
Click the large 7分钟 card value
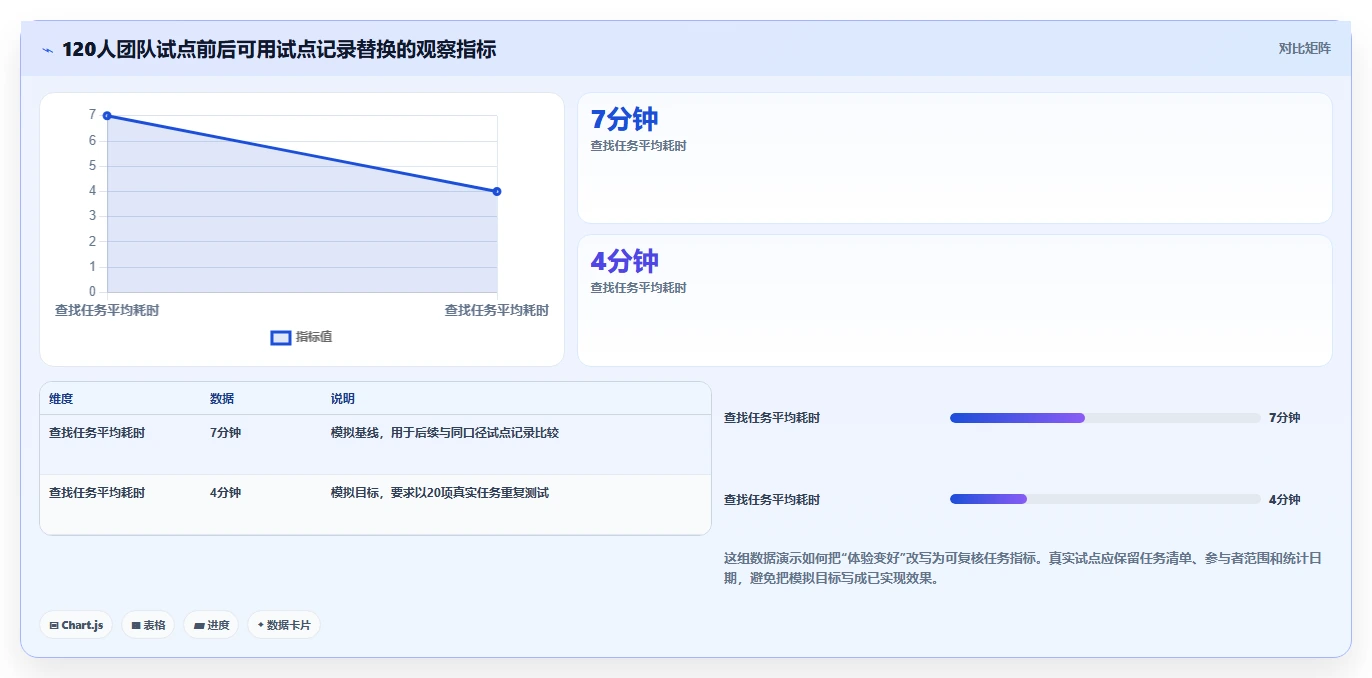pos(625,119)
